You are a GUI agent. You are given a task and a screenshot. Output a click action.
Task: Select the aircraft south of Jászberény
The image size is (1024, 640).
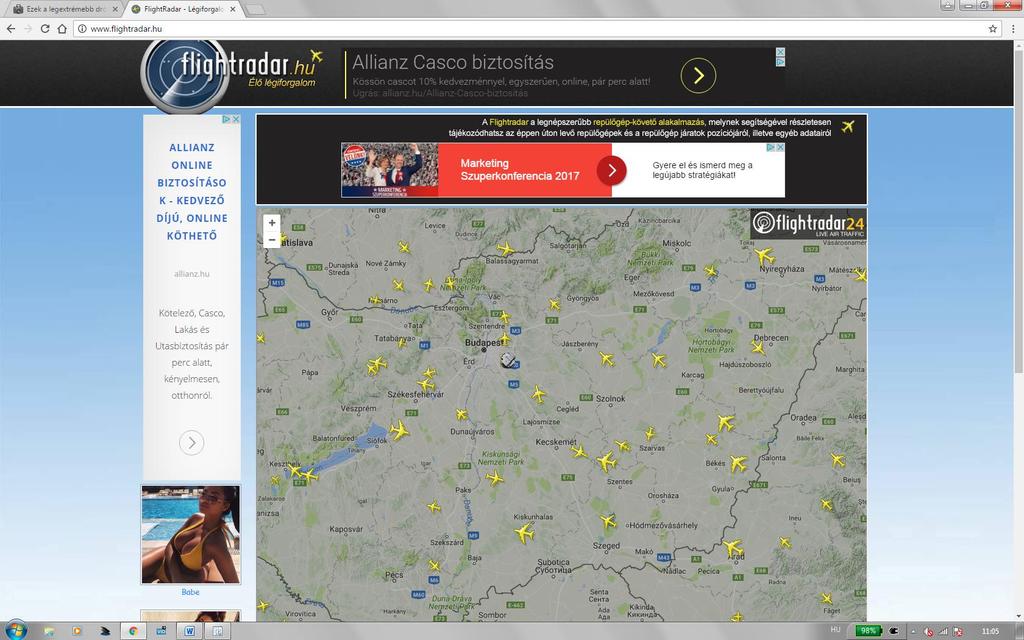click(607, 359)
